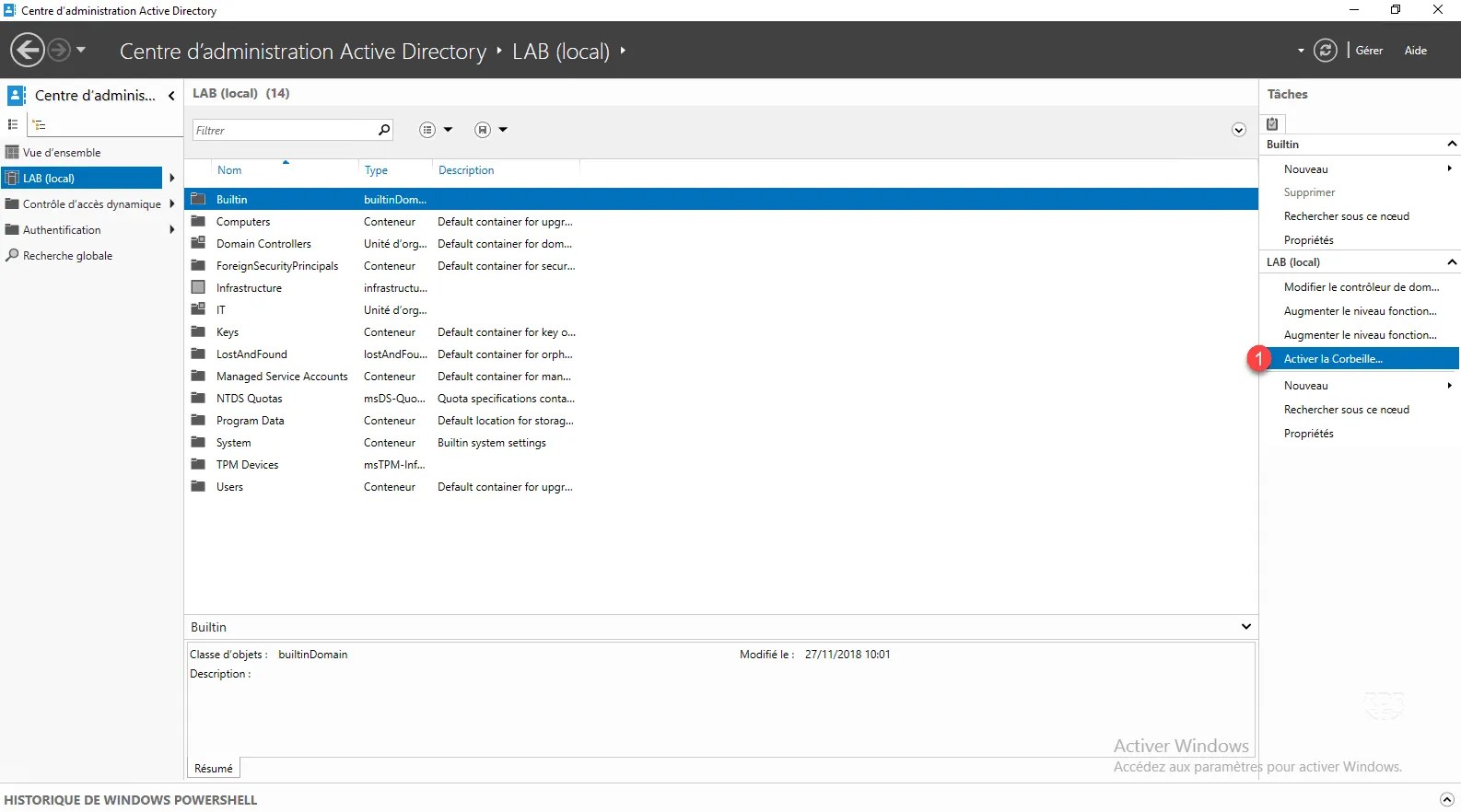Viewport: 1461px width, 812px height.
Task: Click the HISTORIQUE DE WINDOWS POWERSHELL bar
Action: click(x=730, y=799)
